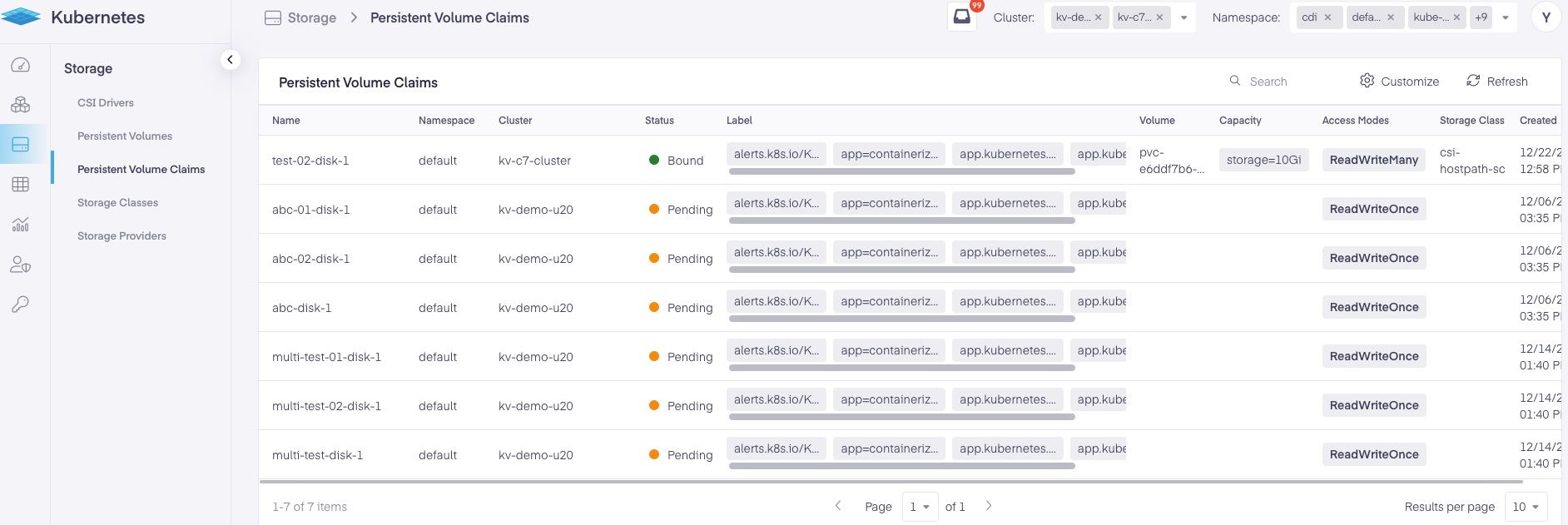The image size is (1568, 525).
Task: Open Storage Classes menu item
Action: pyautogui.click(x=117, y=203)
